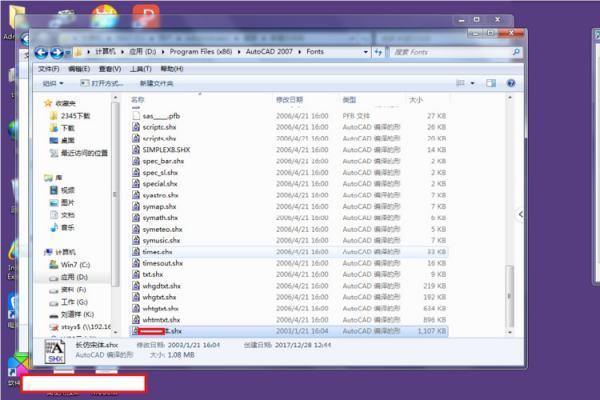
Task: Select 图片 library
Action: (x=68, y=202)
